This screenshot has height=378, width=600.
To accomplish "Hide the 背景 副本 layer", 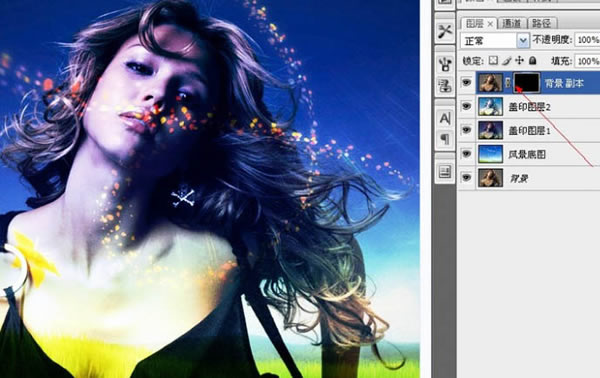I will 466,82.
